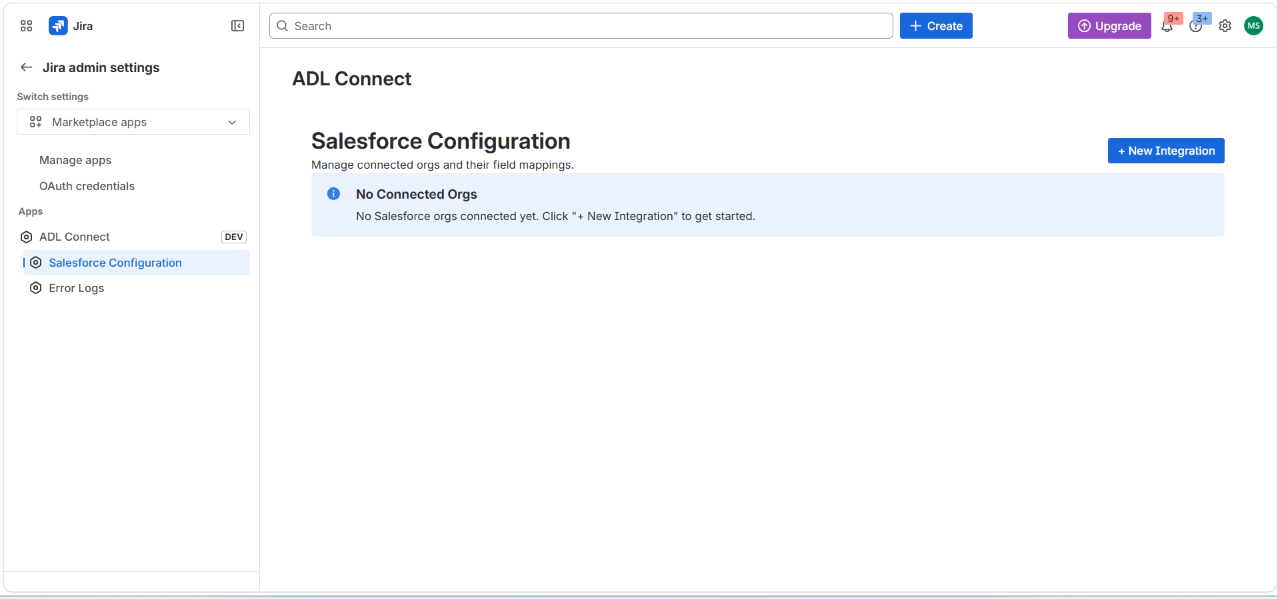1277x599 pixels.
Task: Click the Create button
Action: click(936, 26)
